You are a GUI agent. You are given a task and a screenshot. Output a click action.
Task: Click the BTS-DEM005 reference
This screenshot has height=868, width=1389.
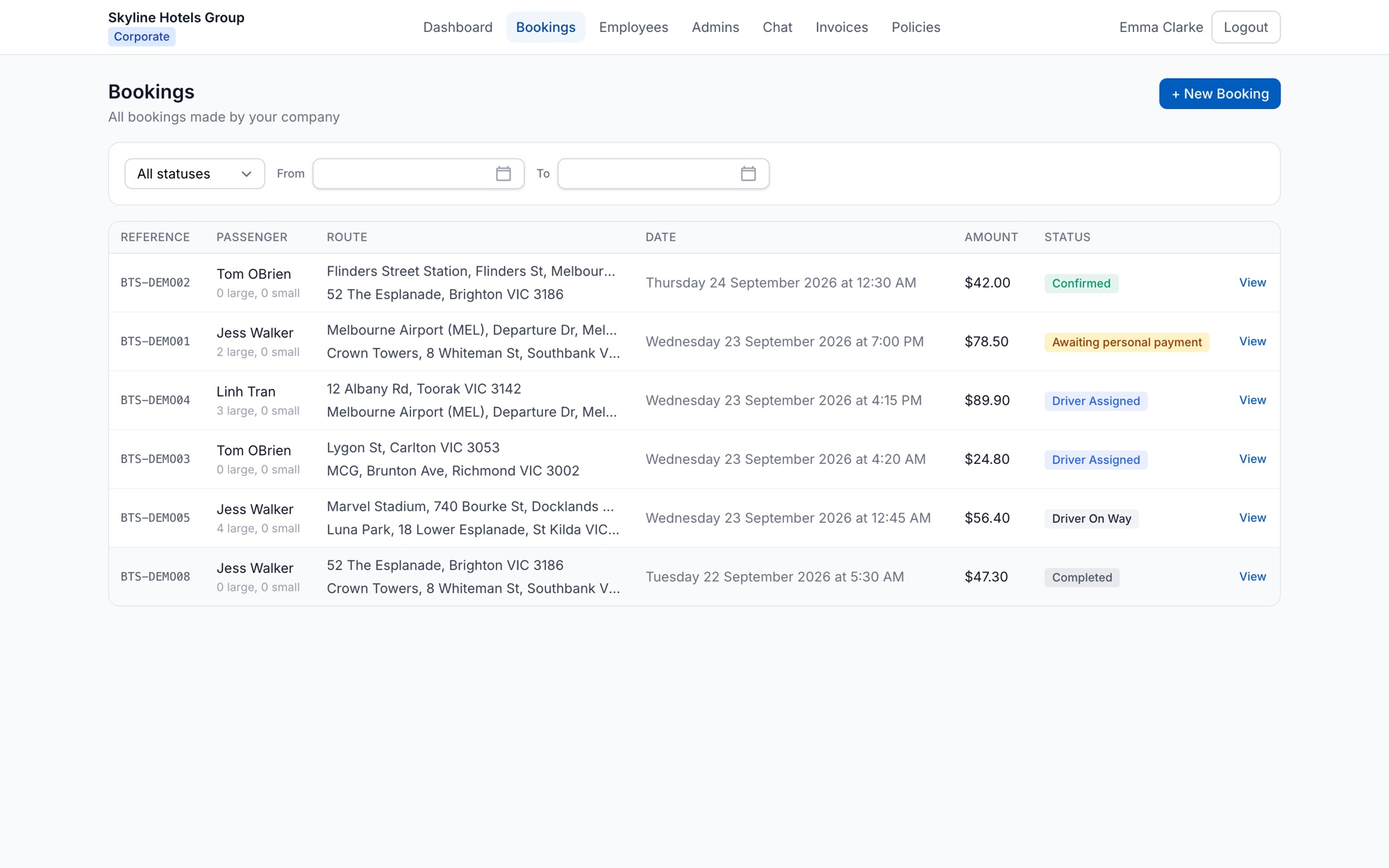pyautogui.click(x=156, y=518)
